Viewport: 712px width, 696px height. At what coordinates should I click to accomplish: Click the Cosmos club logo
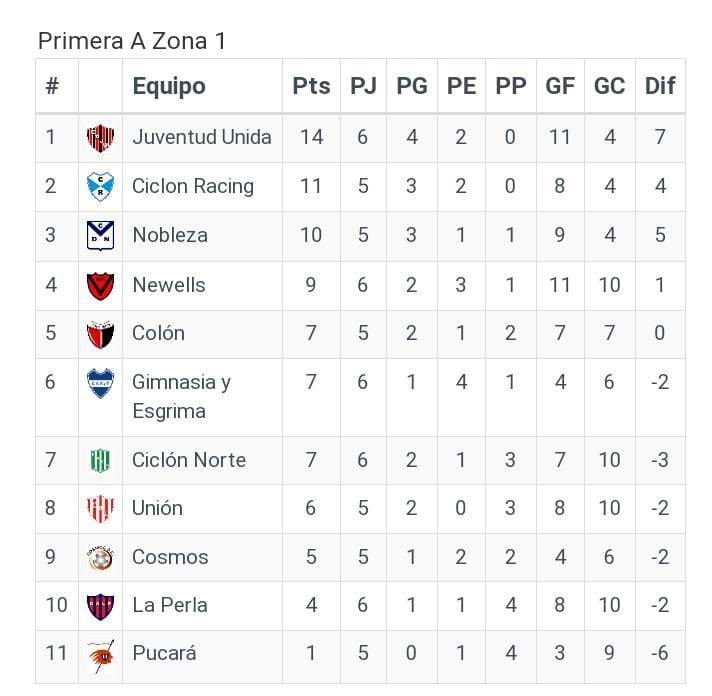pos(100,557)
